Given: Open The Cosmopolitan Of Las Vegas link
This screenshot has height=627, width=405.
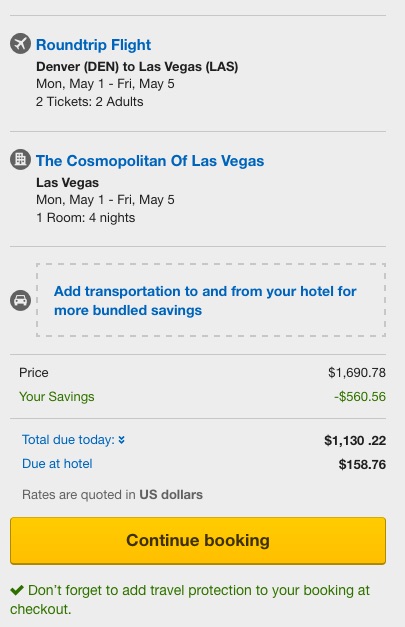Looking at the screenshot, I should click(150, 161).
